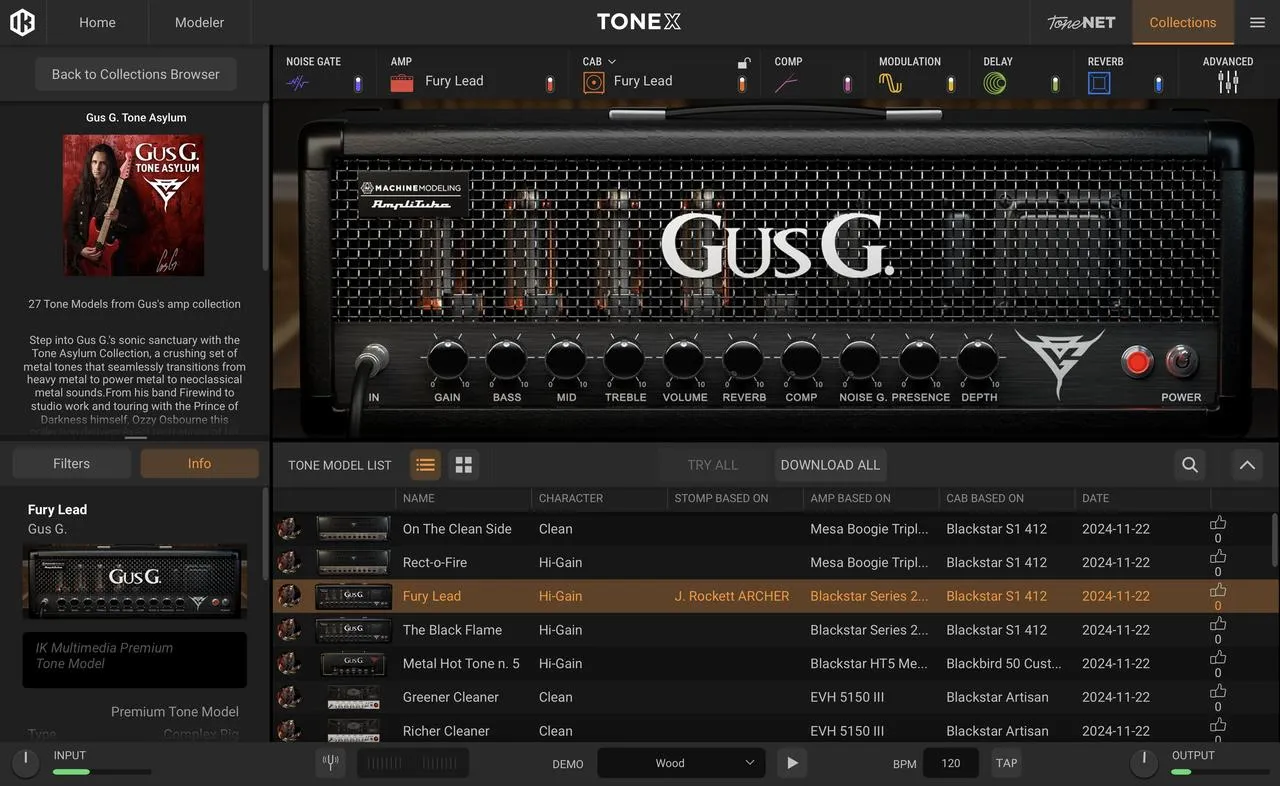This screenshot has height=786, width=1280.
Task: Toggle the Reverb power LED switch
Action: pos(1158,84)
